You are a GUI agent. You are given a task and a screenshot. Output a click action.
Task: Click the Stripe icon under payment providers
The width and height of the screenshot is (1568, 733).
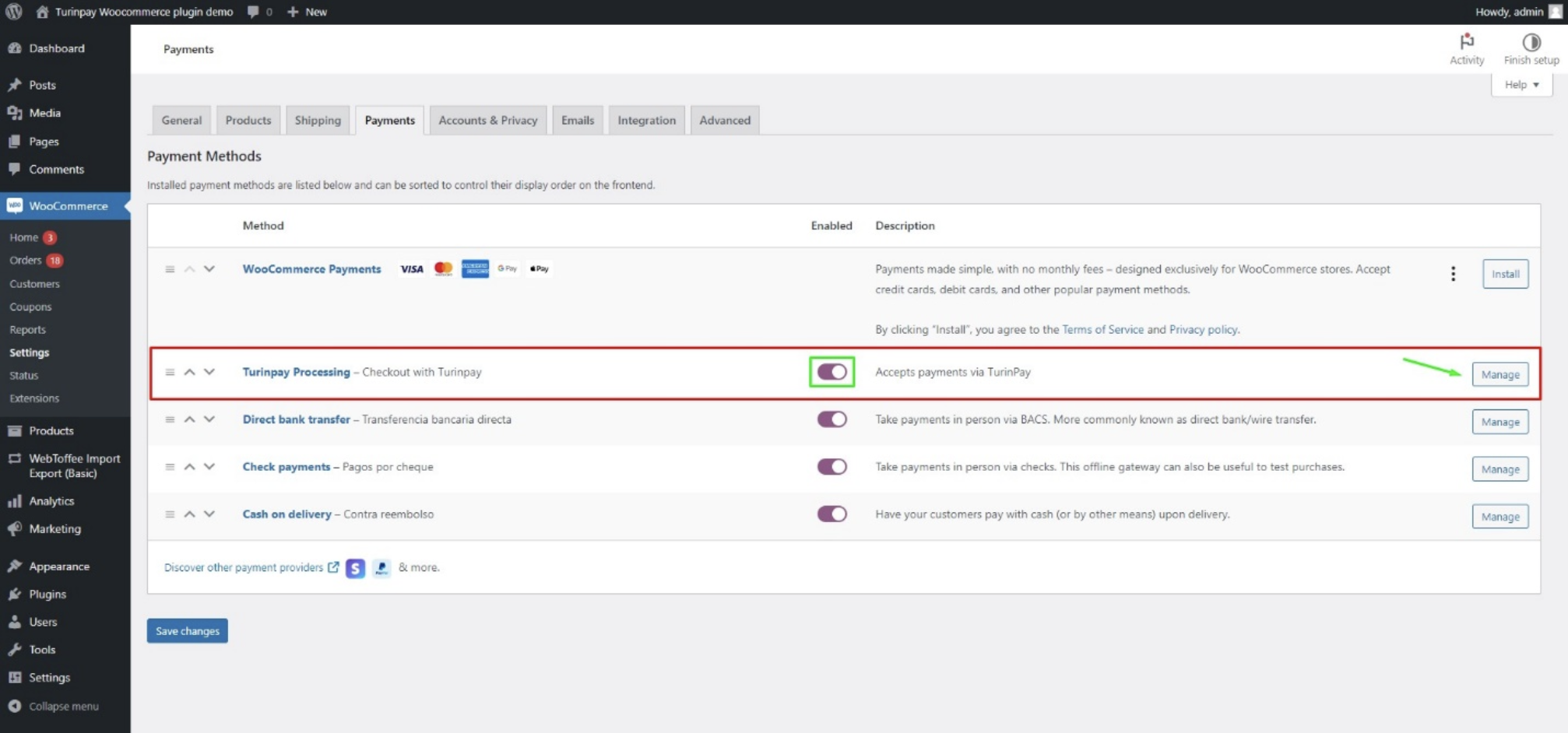355,568
